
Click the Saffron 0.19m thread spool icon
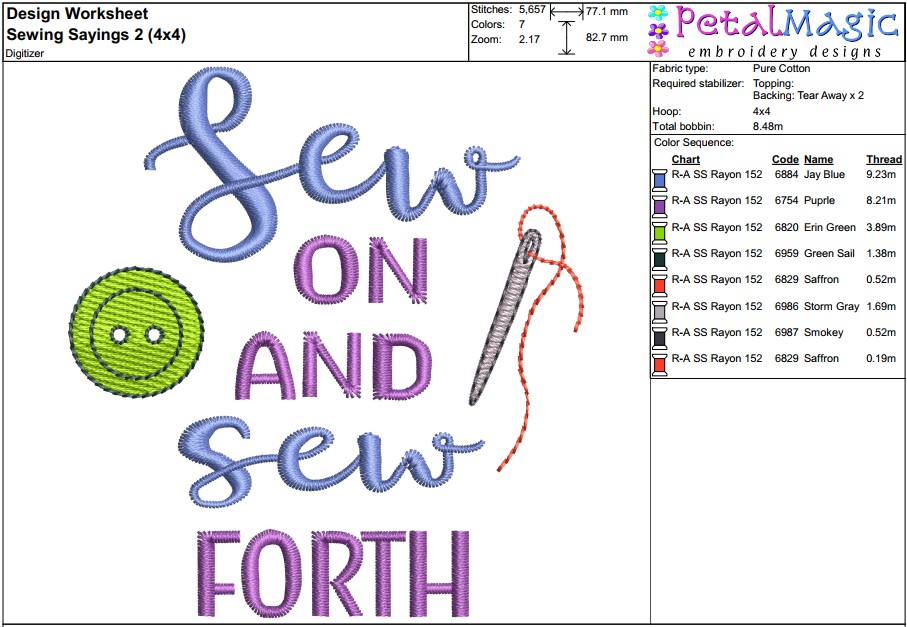click(659, 365)
